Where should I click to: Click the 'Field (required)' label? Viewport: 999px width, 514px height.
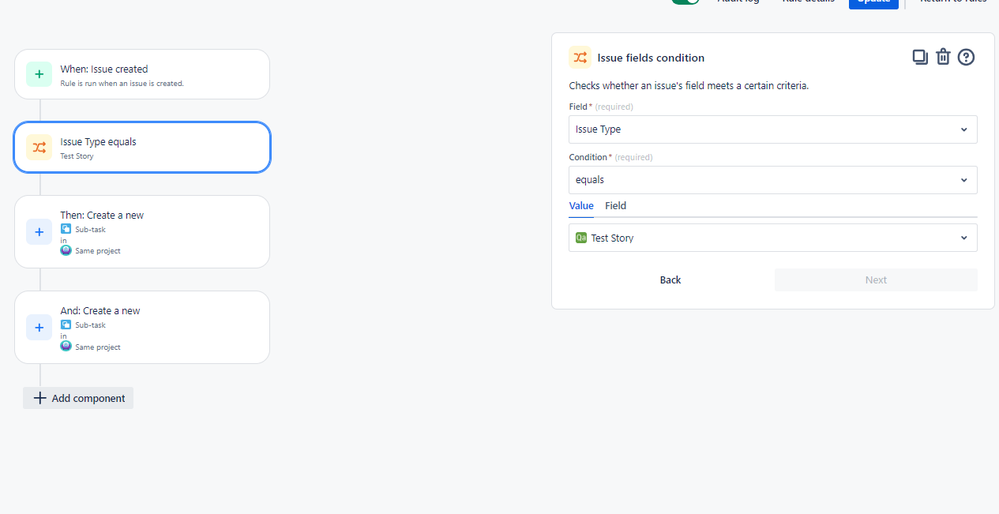click(601, 106)
